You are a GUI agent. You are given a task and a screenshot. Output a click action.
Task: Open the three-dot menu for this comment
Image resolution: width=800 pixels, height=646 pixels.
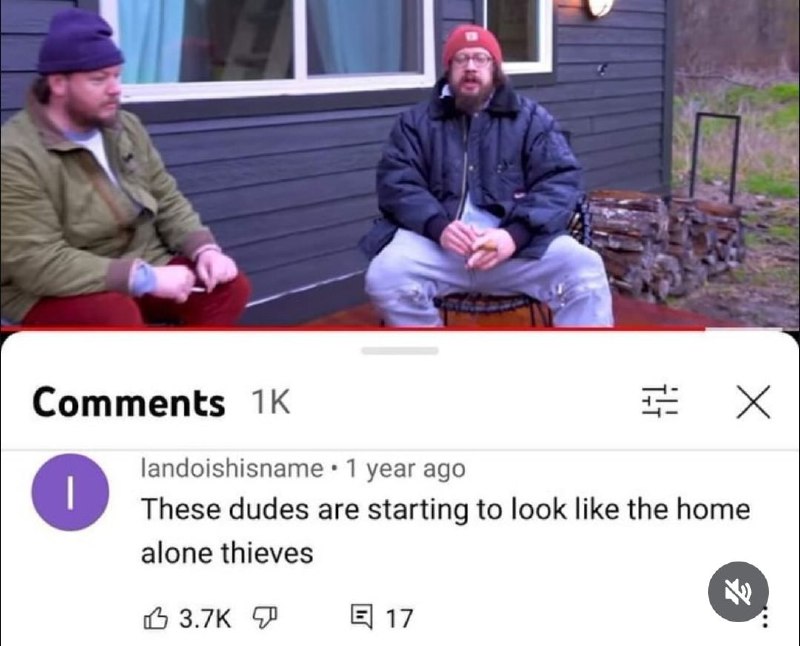pyautogui.click(x=764, y=618)
